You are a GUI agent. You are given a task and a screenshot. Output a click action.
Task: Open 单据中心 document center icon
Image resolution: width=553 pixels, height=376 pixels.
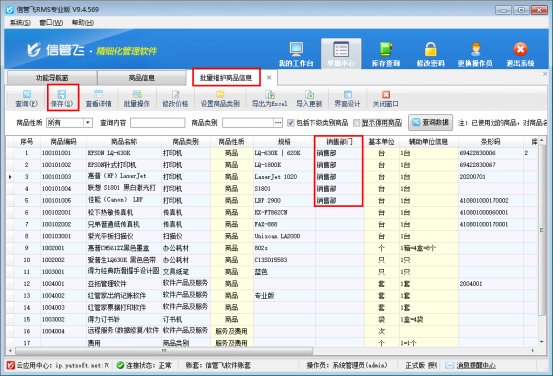341,49
